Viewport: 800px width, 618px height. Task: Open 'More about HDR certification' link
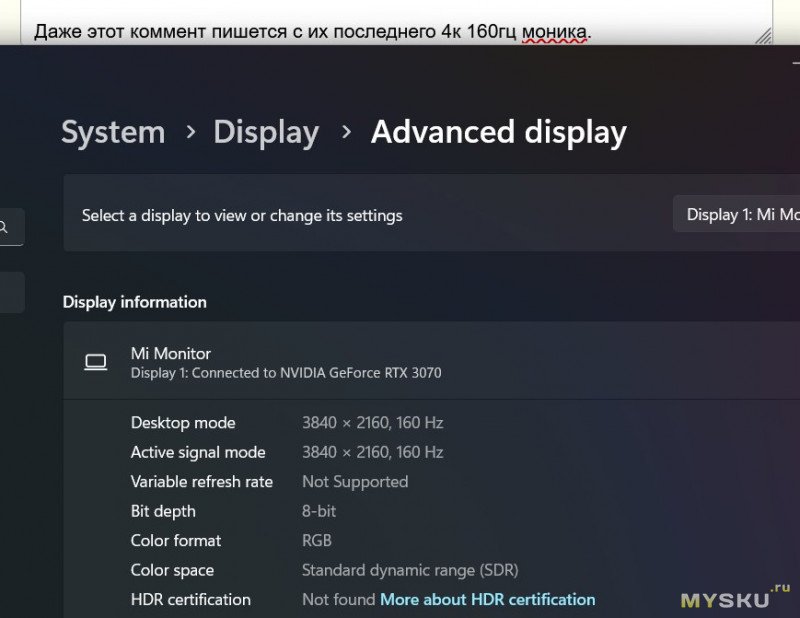[x=488, y=599]
